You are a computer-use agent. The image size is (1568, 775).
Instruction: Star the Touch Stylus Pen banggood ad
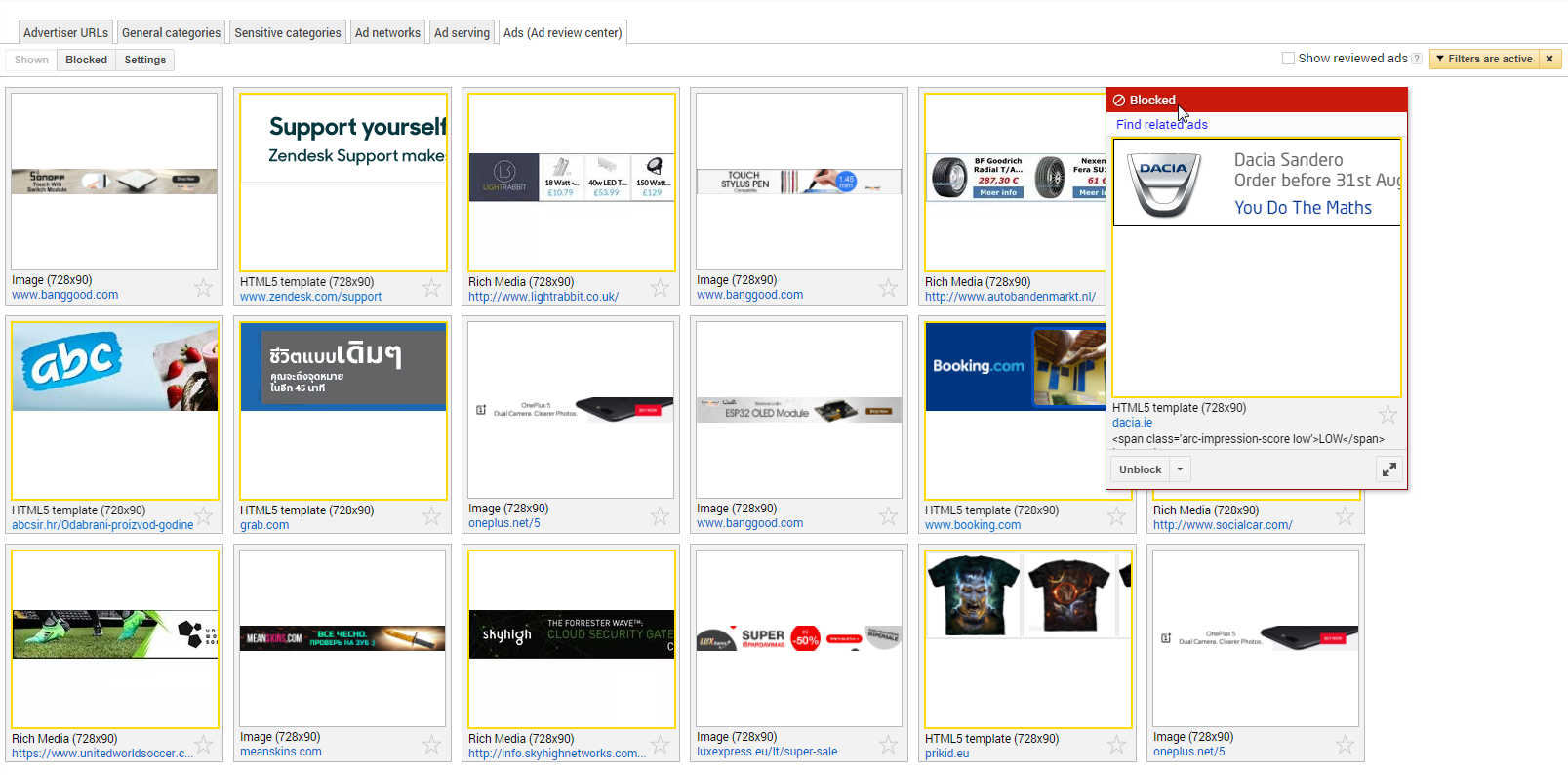point(888,287)
